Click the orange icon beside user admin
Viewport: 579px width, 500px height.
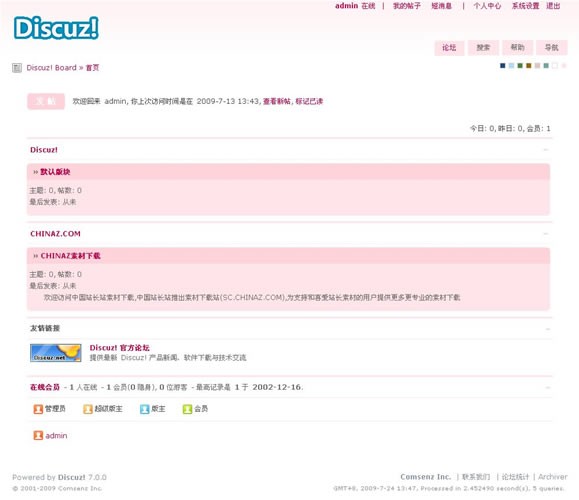coord(38,435)
